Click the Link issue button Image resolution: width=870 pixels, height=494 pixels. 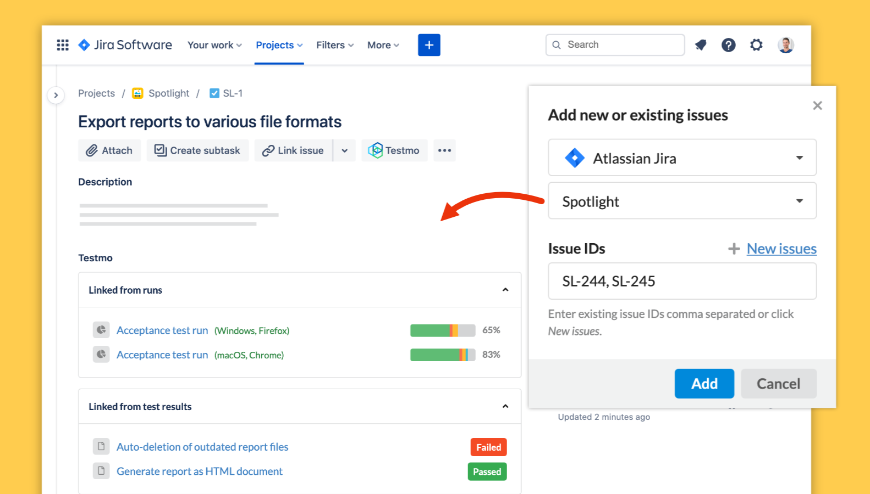[x=294, y=150]
